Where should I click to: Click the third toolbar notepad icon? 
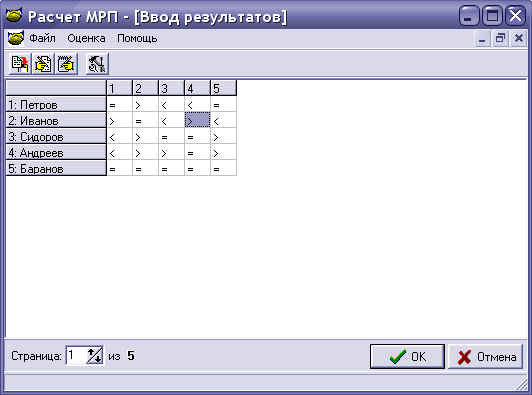66,63
